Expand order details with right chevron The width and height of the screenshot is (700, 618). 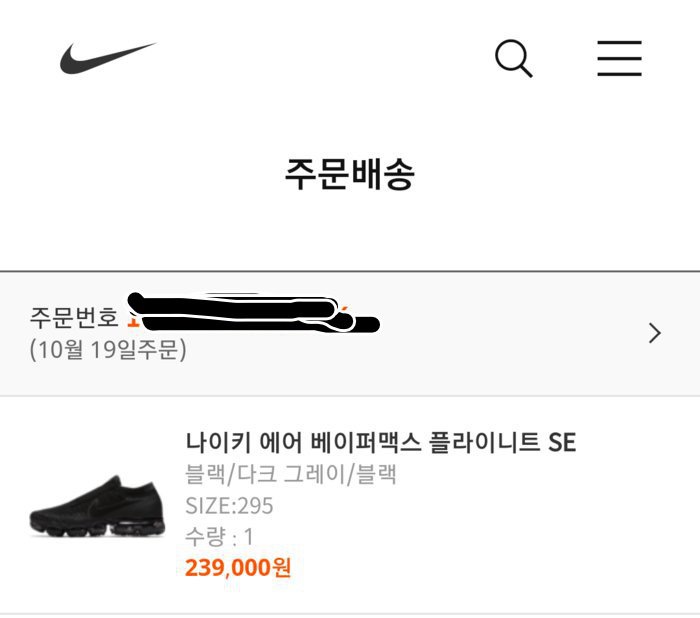pos(655,333)
